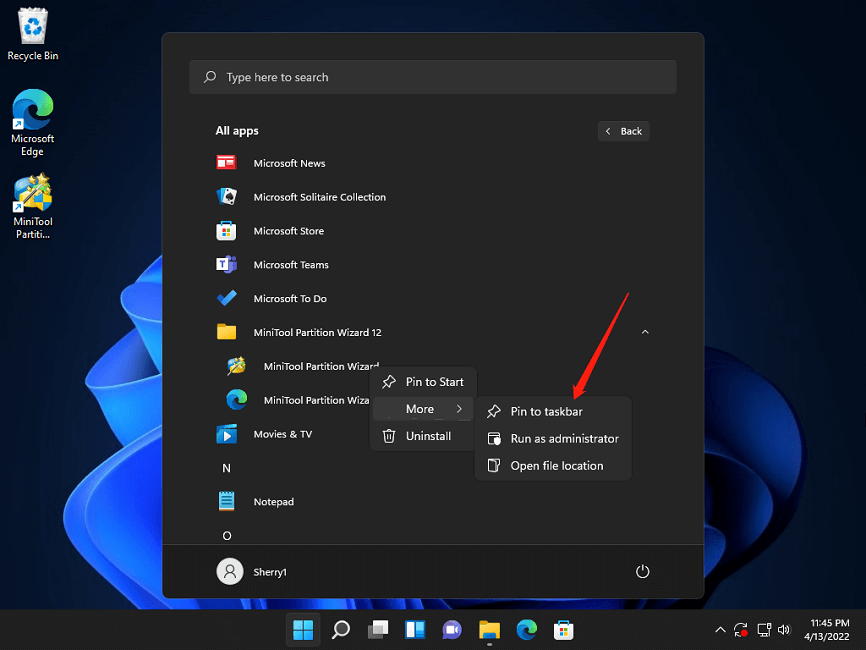Click the Edge-style MiniTool Partition Wizard icon
The width and height of the screenshot is (866, 650).
click(x=236, y=399)
